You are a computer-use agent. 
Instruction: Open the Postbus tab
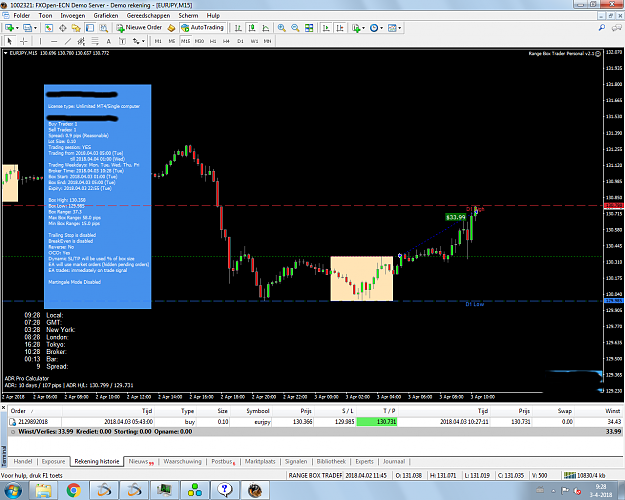(x=223, y=461)
